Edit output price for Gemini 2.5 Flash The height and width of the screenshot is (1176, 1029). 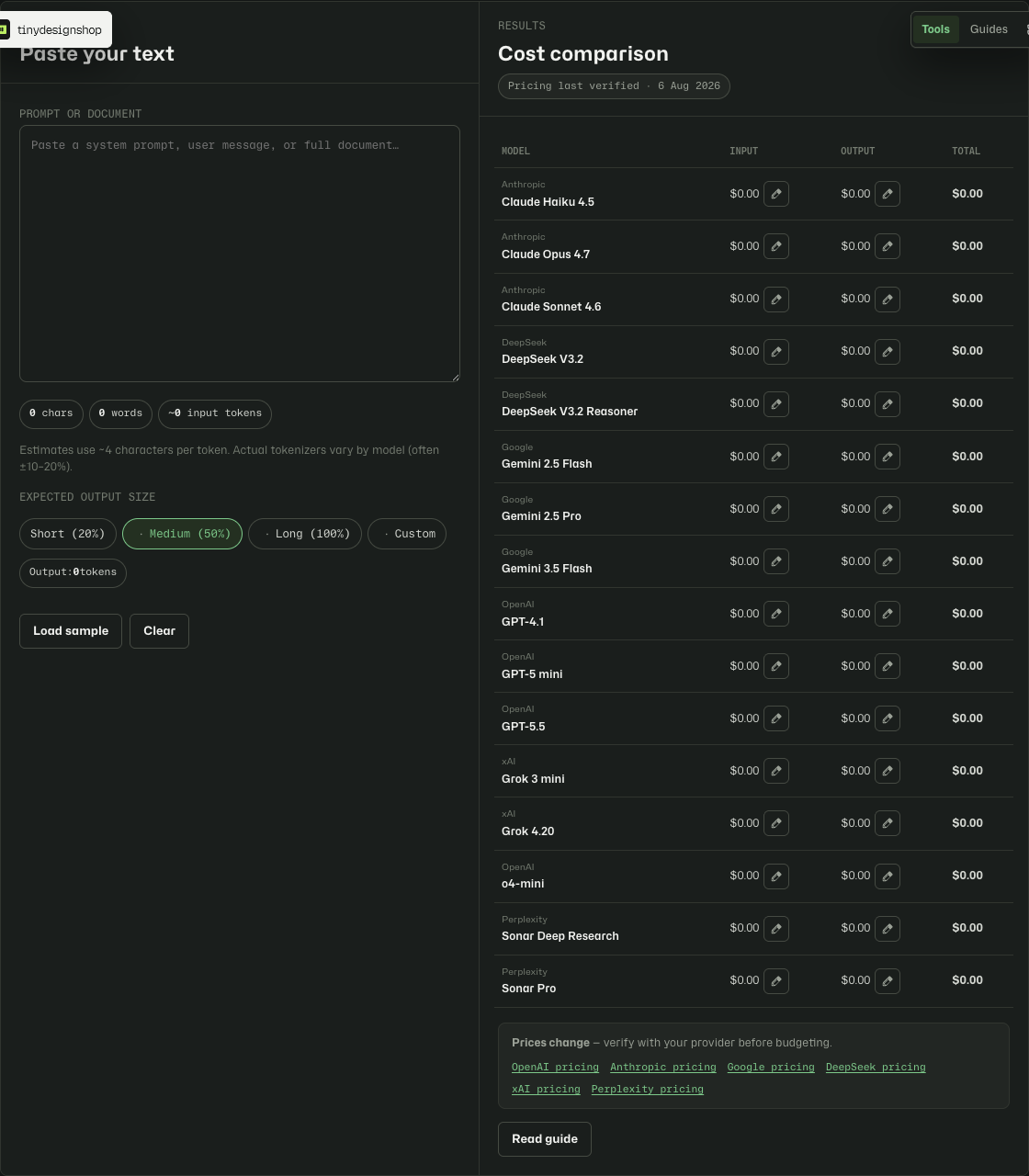point(888,457)
